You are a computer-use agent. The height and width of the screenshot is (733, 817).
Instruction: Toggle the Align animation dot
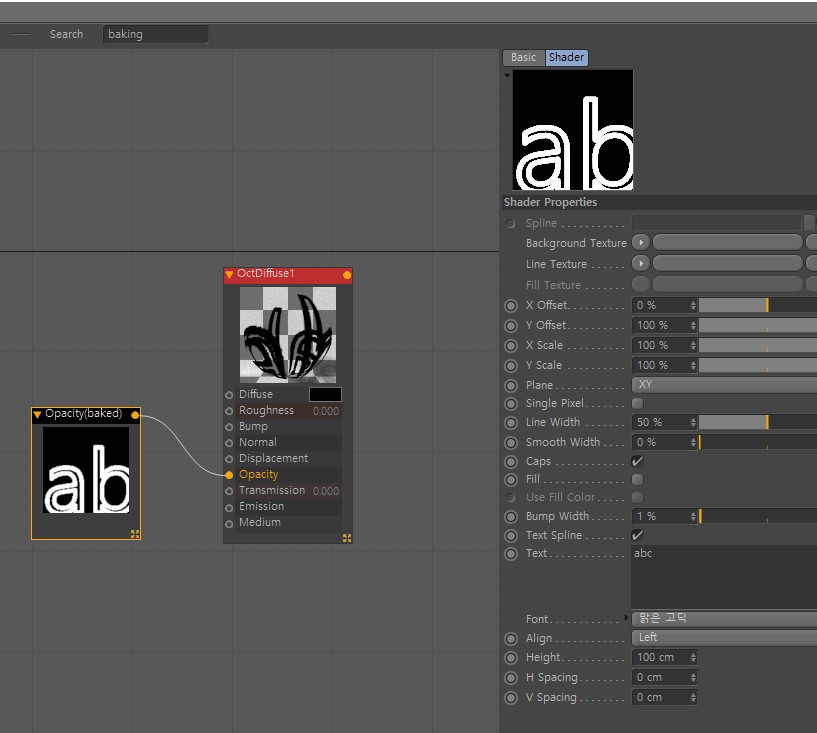pyautogui.click(x=511, y=639)
